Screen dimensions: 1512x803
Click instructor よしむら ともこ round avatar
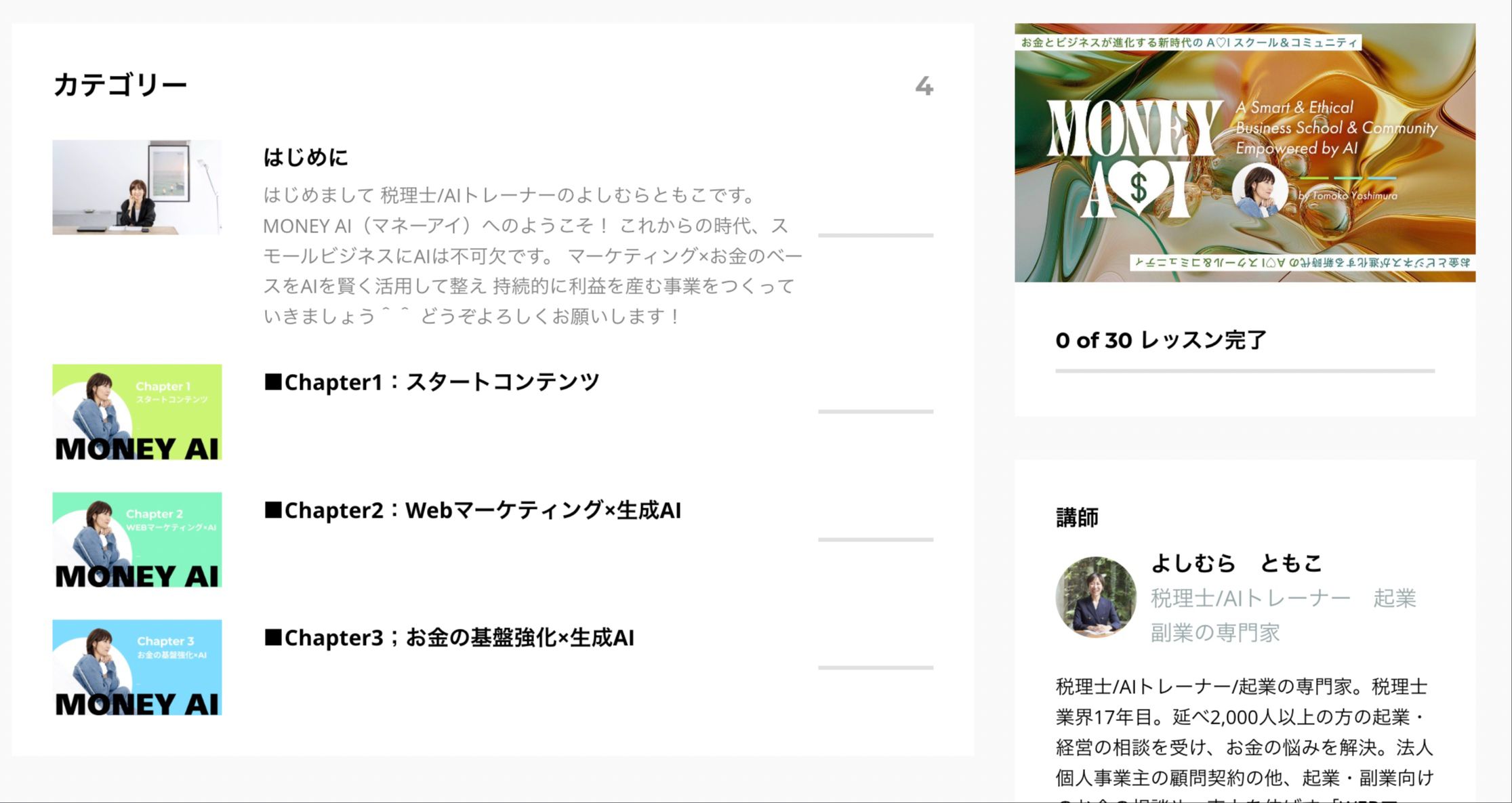click(1095, 597)
